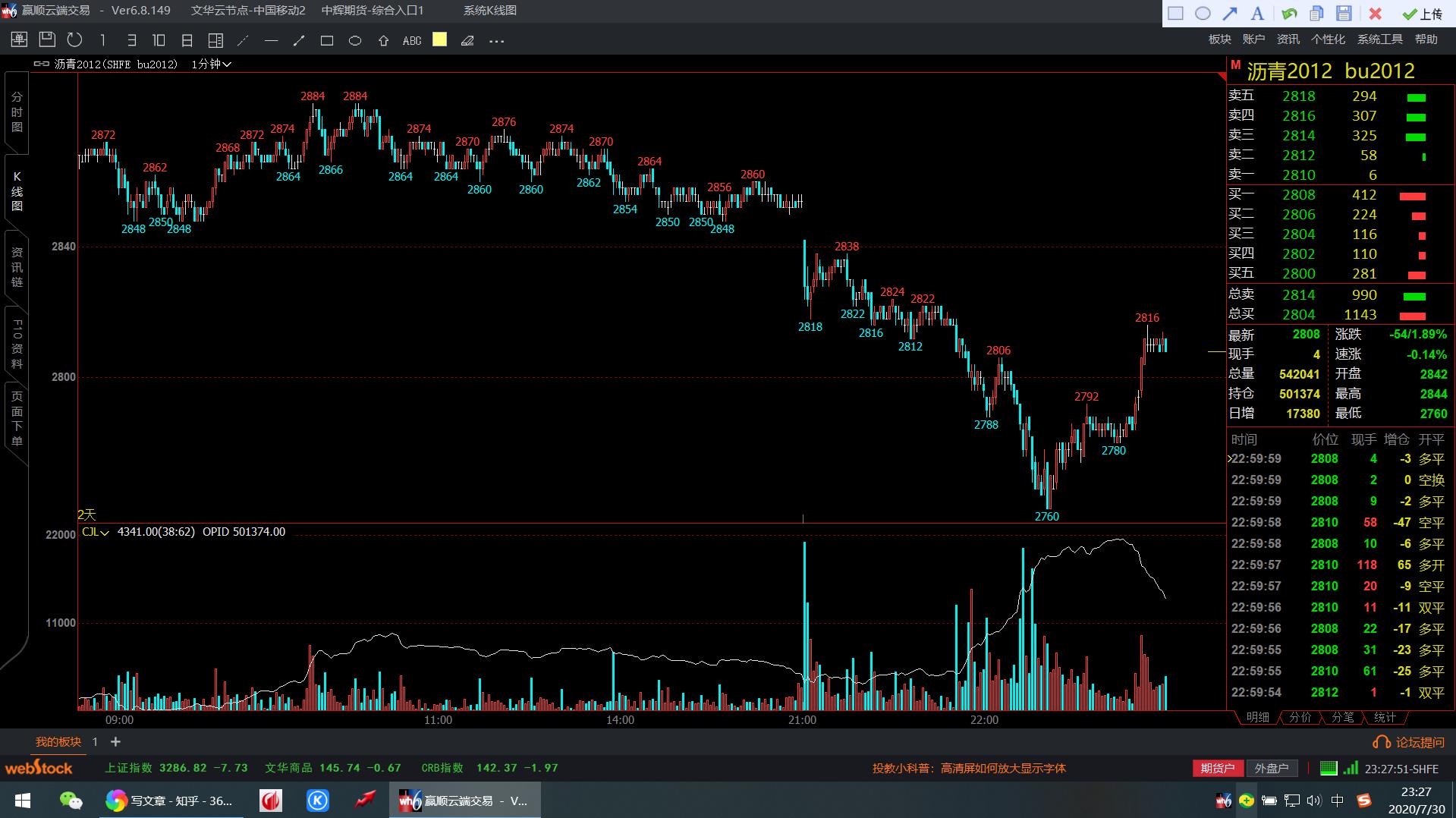
Task: Switch to the F10资料 side tab
Action: [x=17, y=343]
